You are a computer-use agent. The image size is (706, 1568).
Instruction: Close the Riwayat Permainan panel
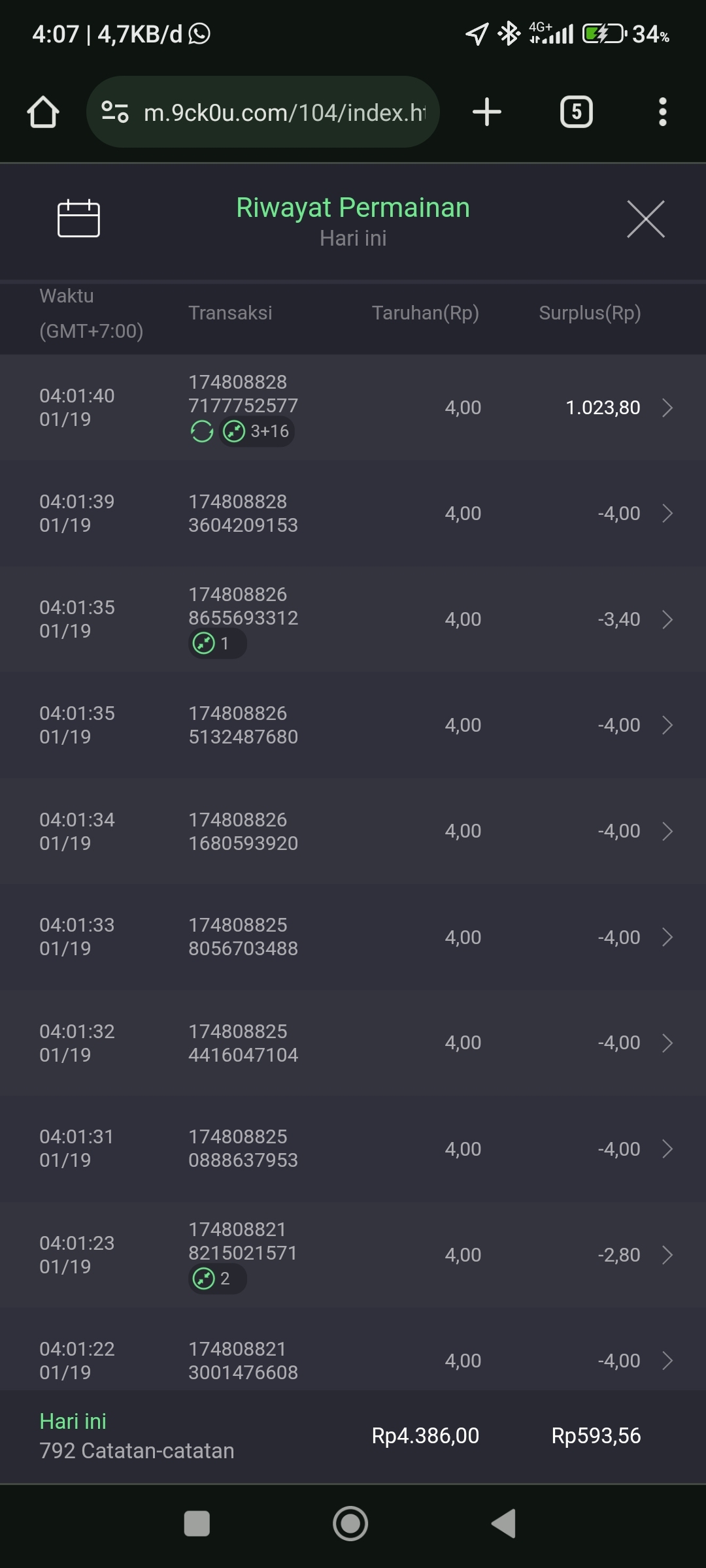click(x=645, y=219)
